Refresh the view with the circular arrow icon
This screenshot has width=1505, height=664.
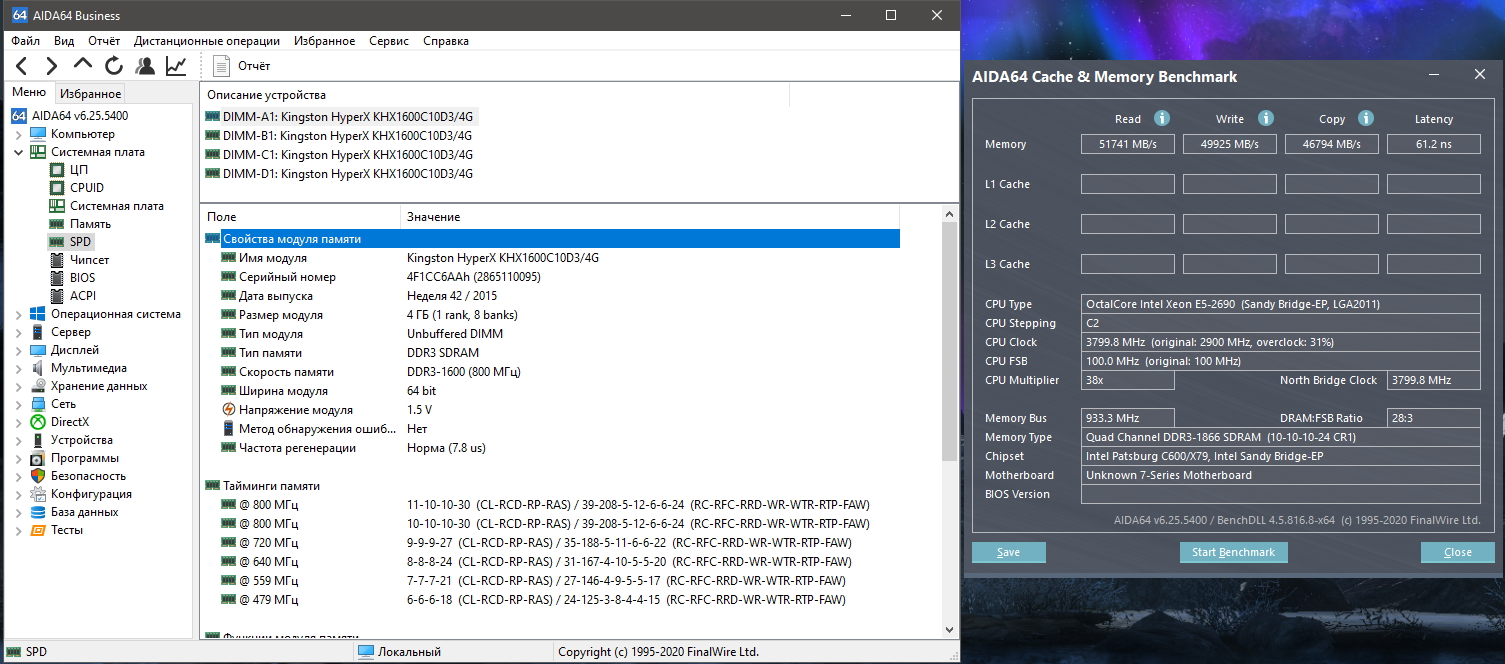pyautogui.click(x=114, y=66)
